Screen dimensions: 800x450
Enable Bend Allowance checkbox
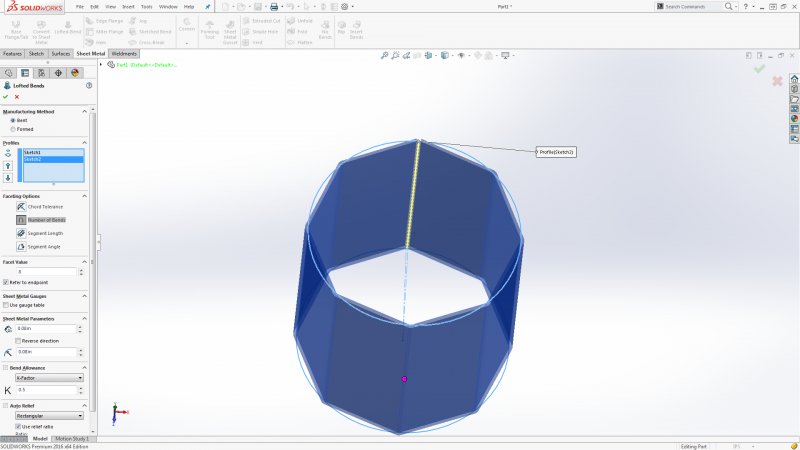pyautogui.click(x=6, y=368)
